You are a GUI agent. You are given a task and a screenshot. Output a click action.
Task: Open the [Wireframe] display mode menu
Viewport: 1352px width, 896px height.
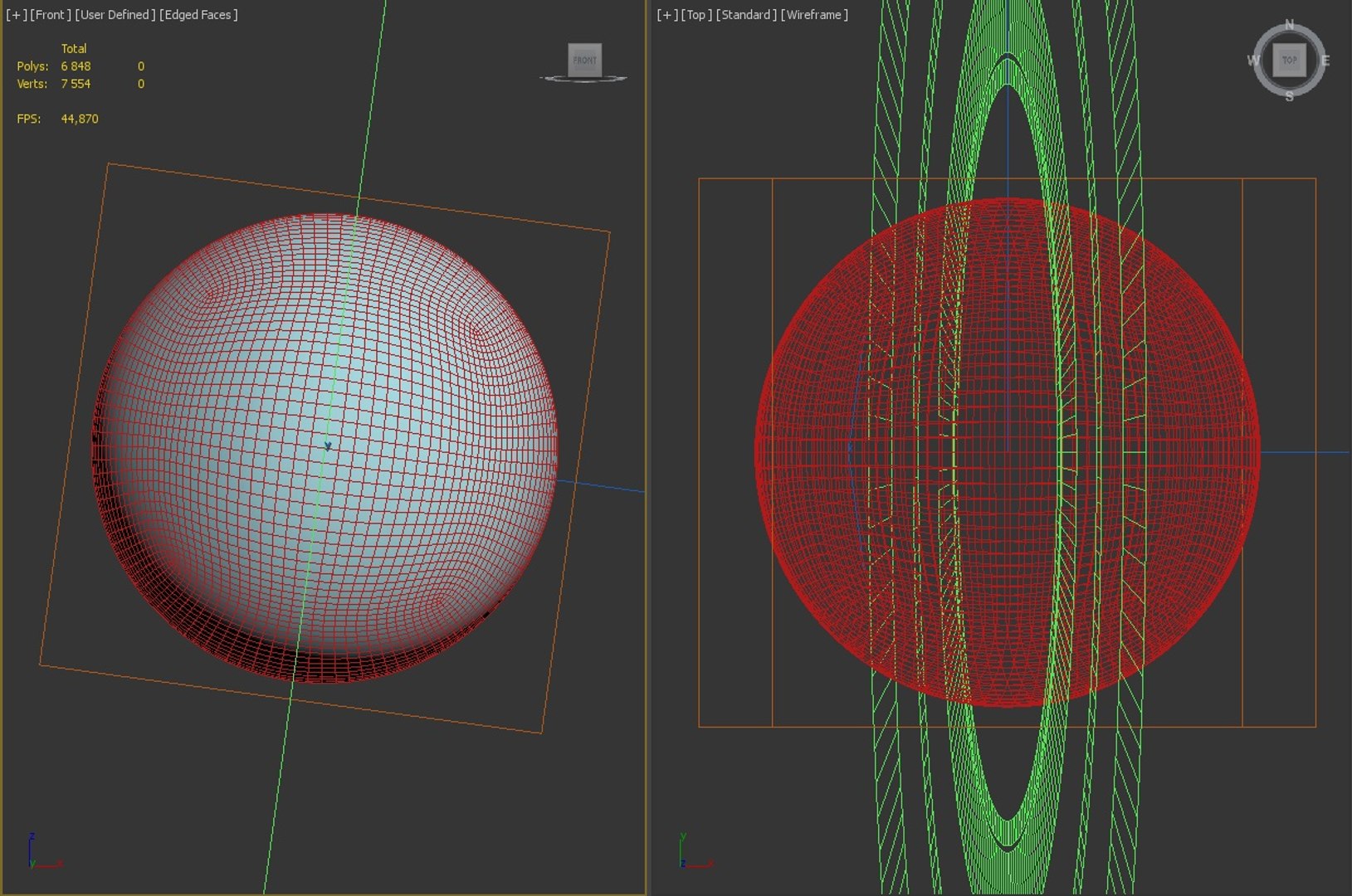click(x=813, y=15)
